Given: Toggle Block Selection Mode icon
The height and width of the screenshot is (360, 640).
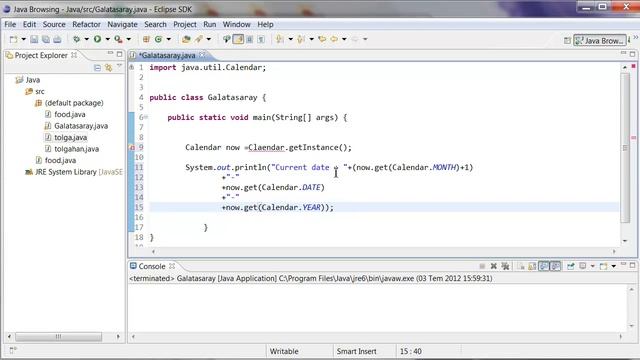Looking at the screenshot, I should (x=250, y=39).
